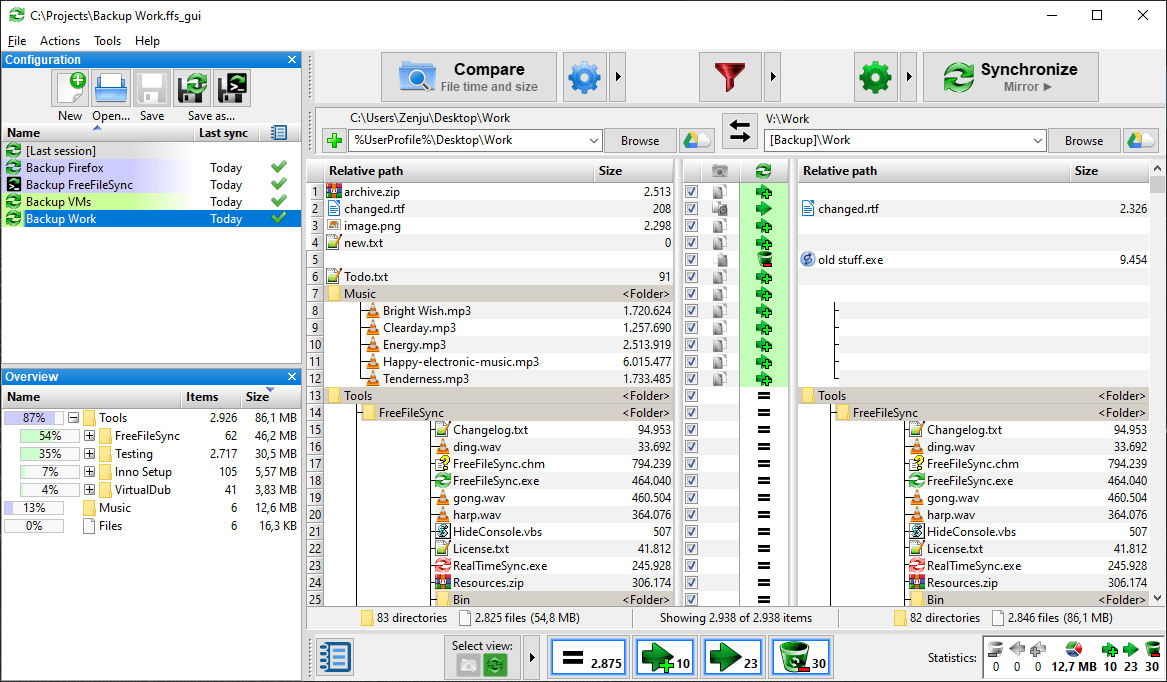1167x682 pixels.
Task: Open the left folder path dropdown
Action: [593, 141]
